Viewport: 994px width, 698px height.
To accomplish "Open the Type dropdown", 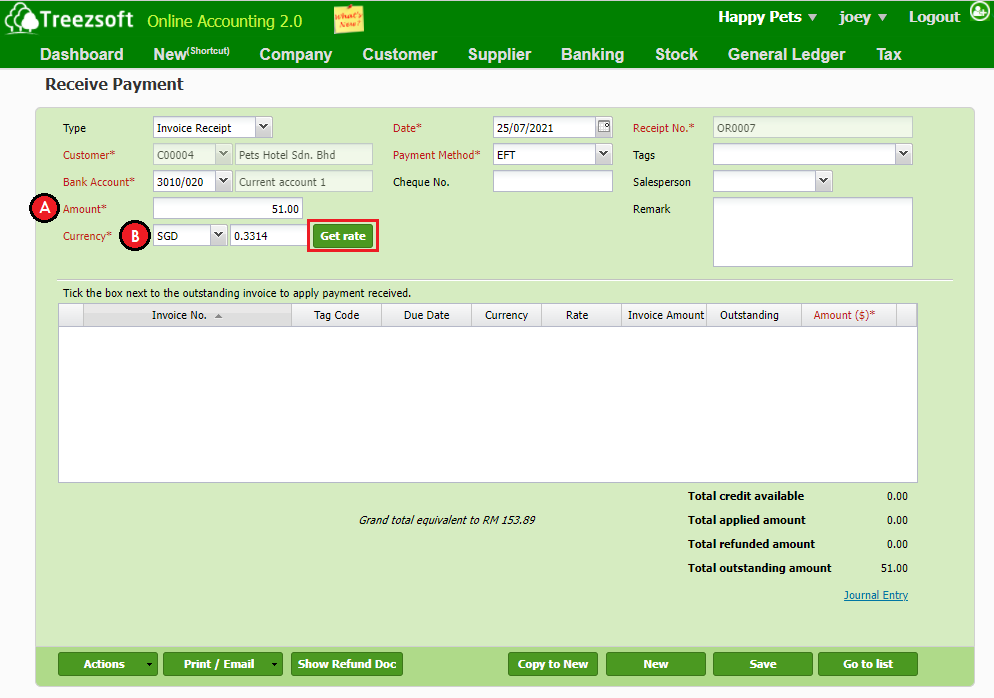I will [x=263, y=127].
